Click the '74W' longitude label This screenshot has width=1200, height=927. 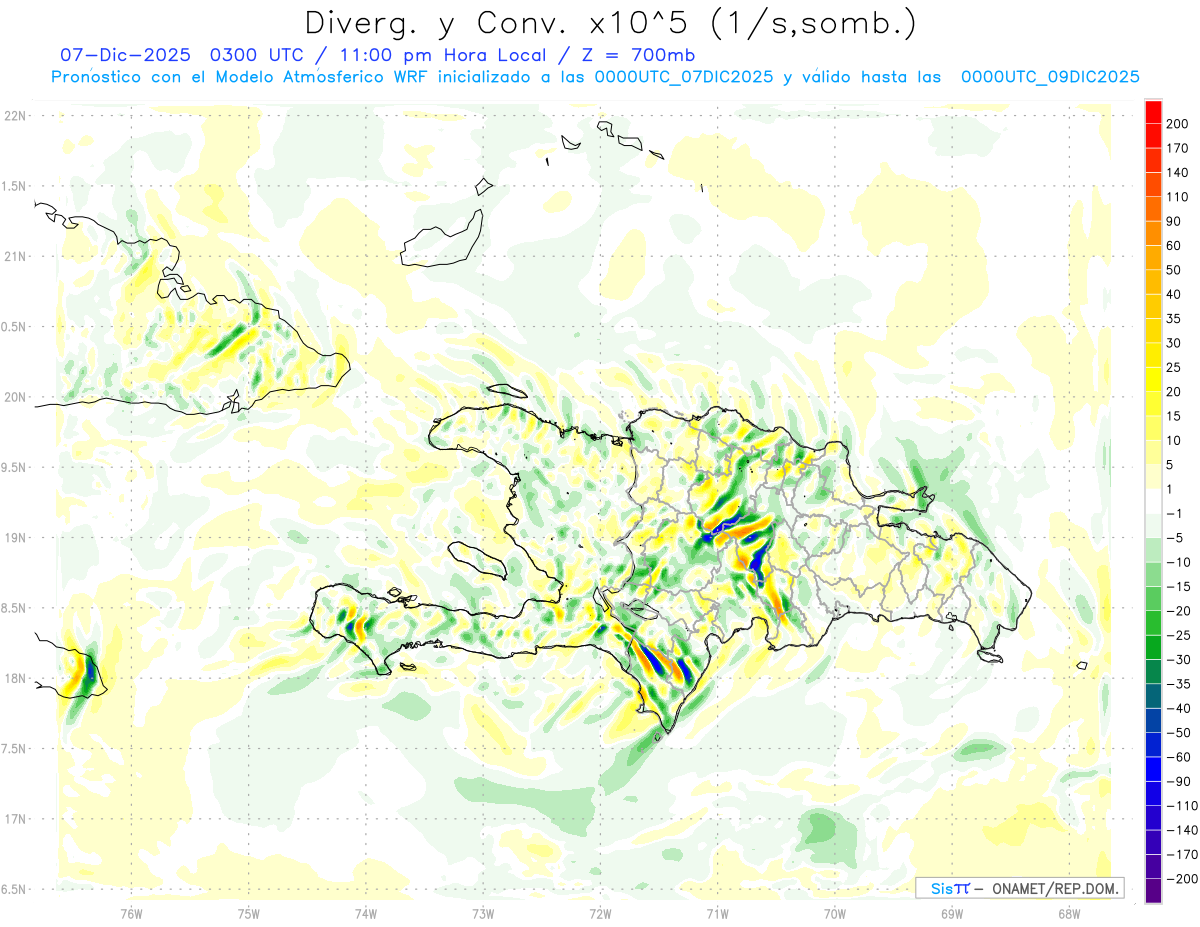365,913
